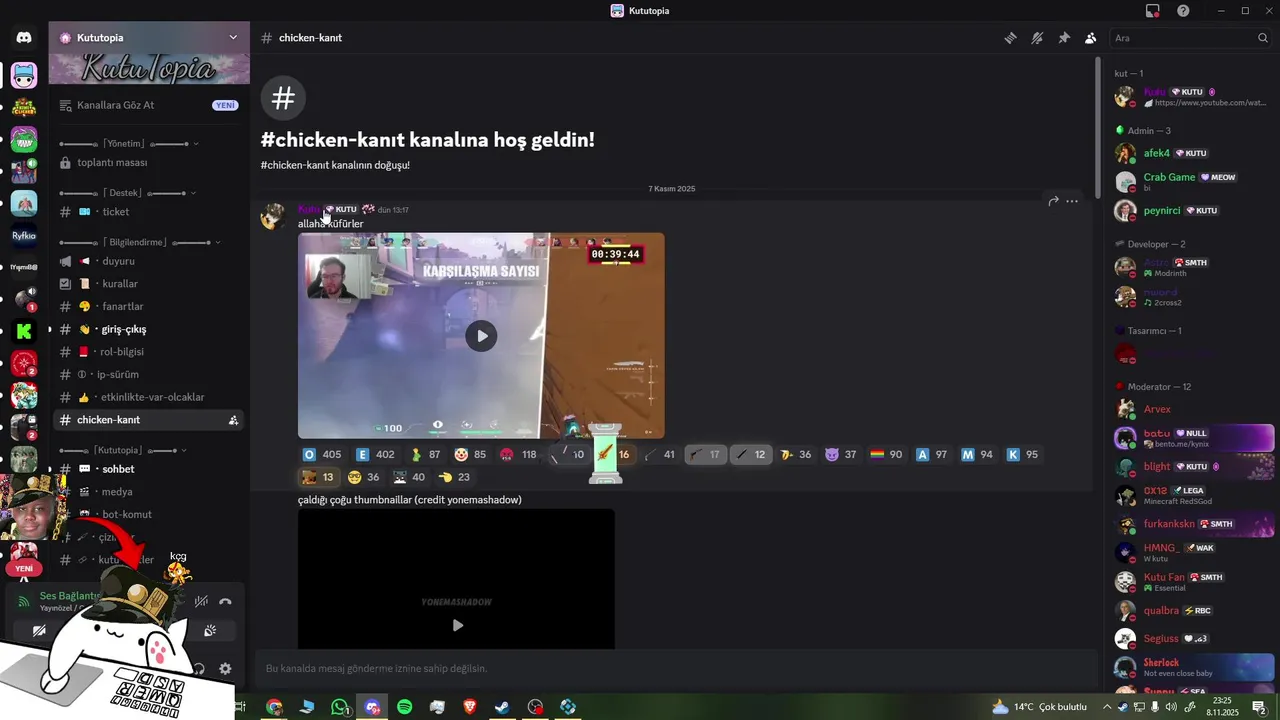Toggle channel notification mute bell icon
The width and height of the screenshot is (1280, 720).
pos(1037,38)
